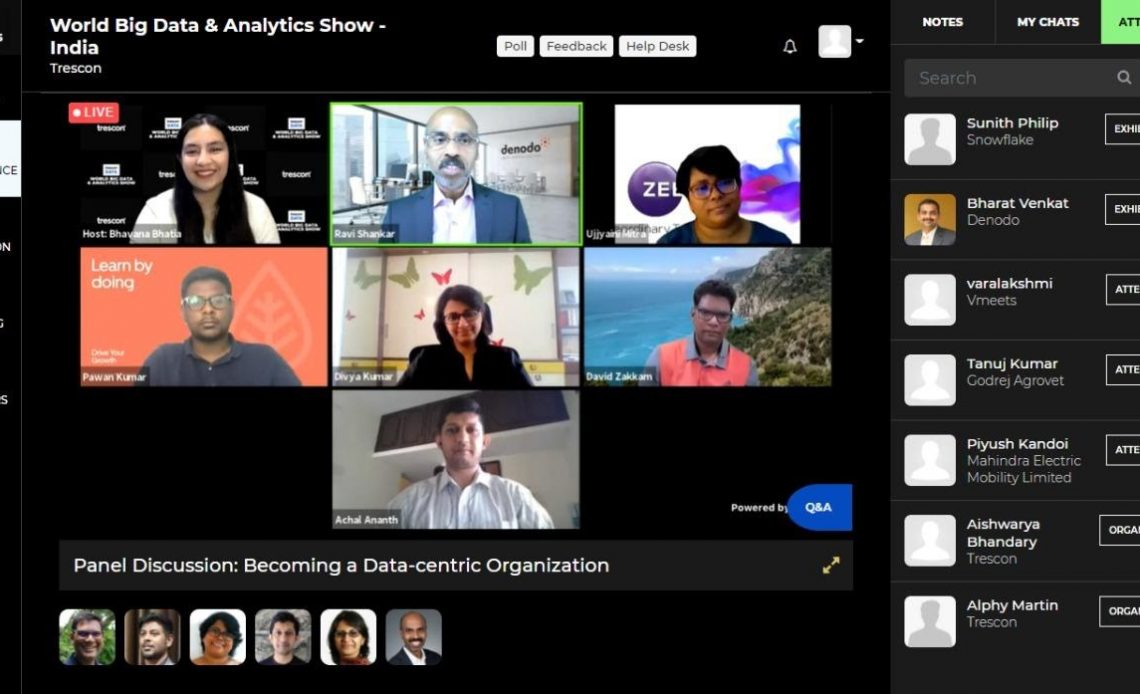Screen dimensions: 1140x694
Task: Open the notifications bell icon
Action: pos(790,47)
